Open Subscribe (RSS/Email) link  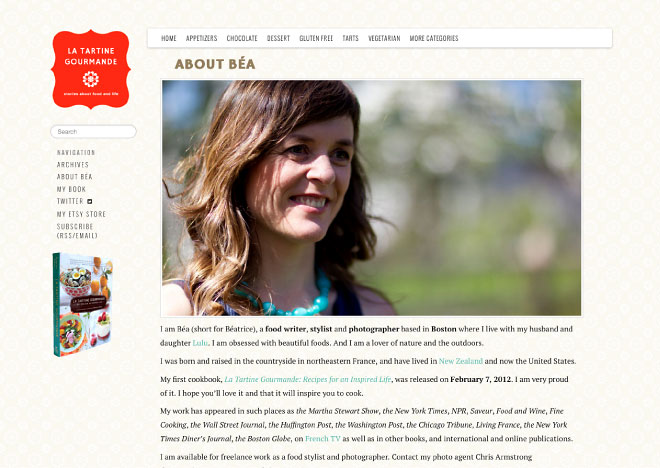coord(77,231)
